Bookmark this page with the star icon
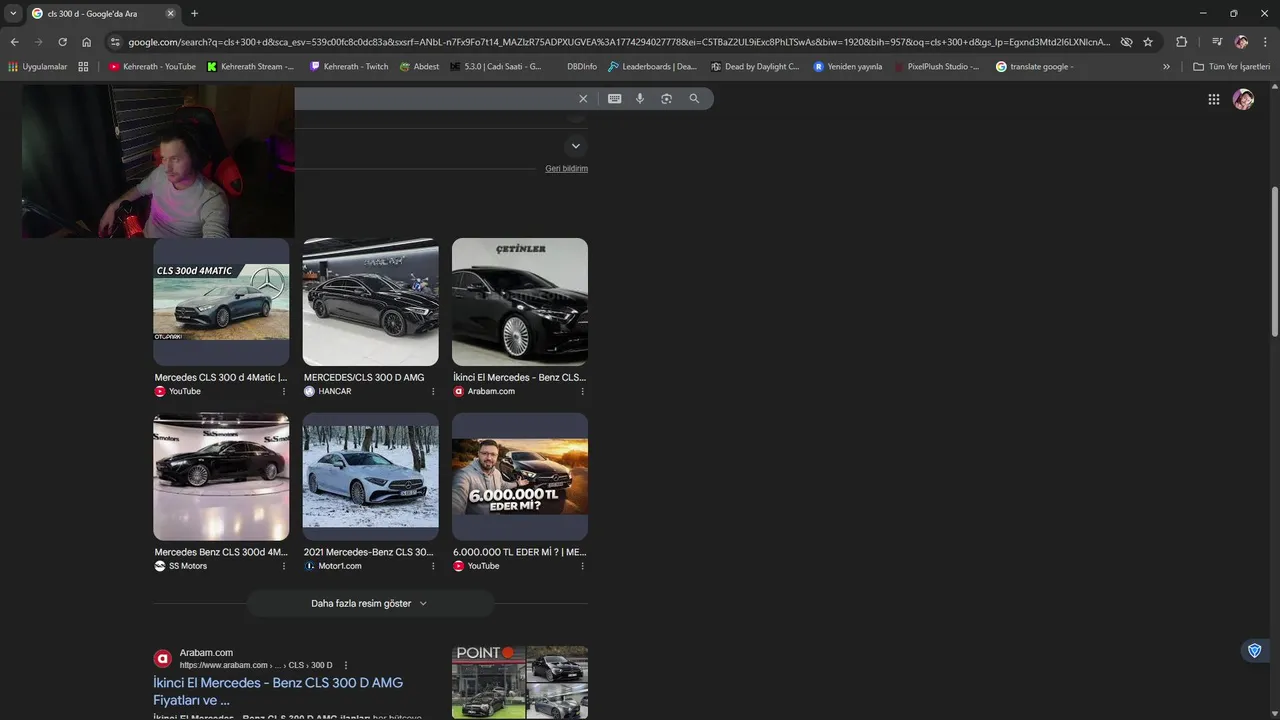Screen dimensions: 1280x720 1148,42
